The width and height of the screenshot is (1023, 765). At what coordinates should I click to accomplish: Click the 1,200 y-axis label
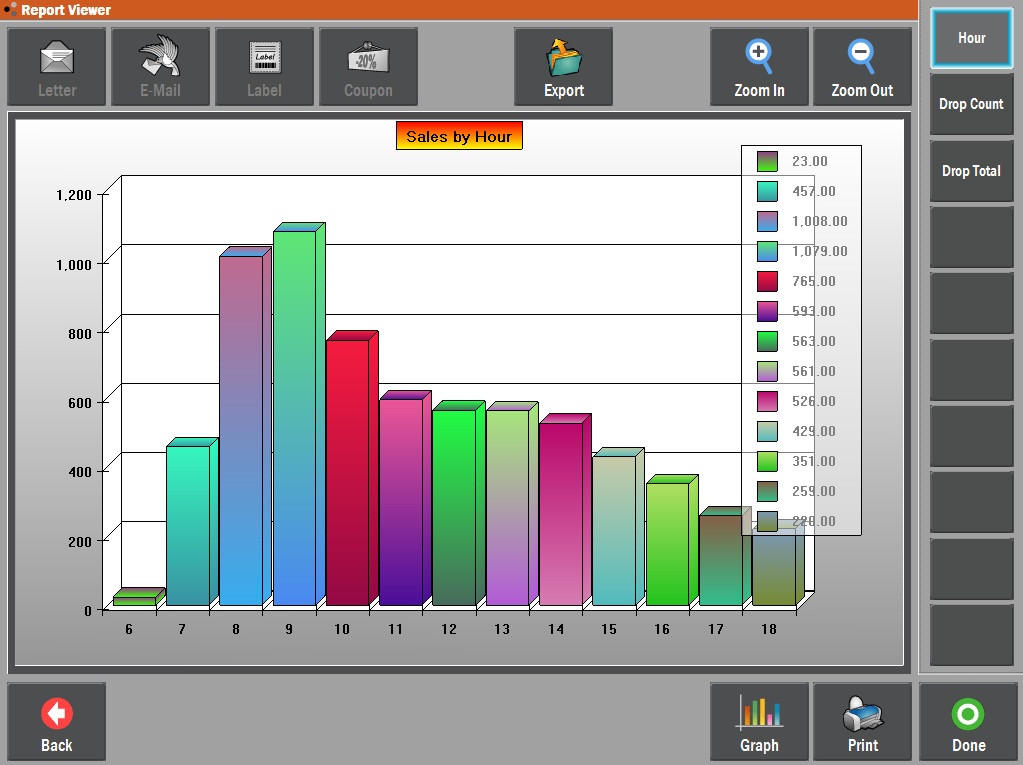click(74, 195)
